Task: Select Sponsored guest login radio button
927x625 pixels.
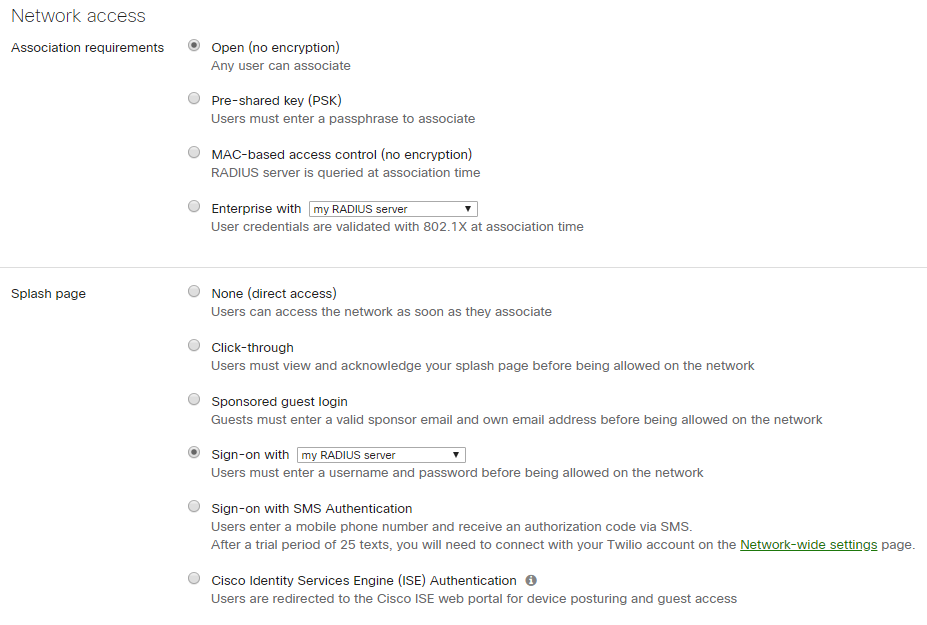Action: point(194,399)
